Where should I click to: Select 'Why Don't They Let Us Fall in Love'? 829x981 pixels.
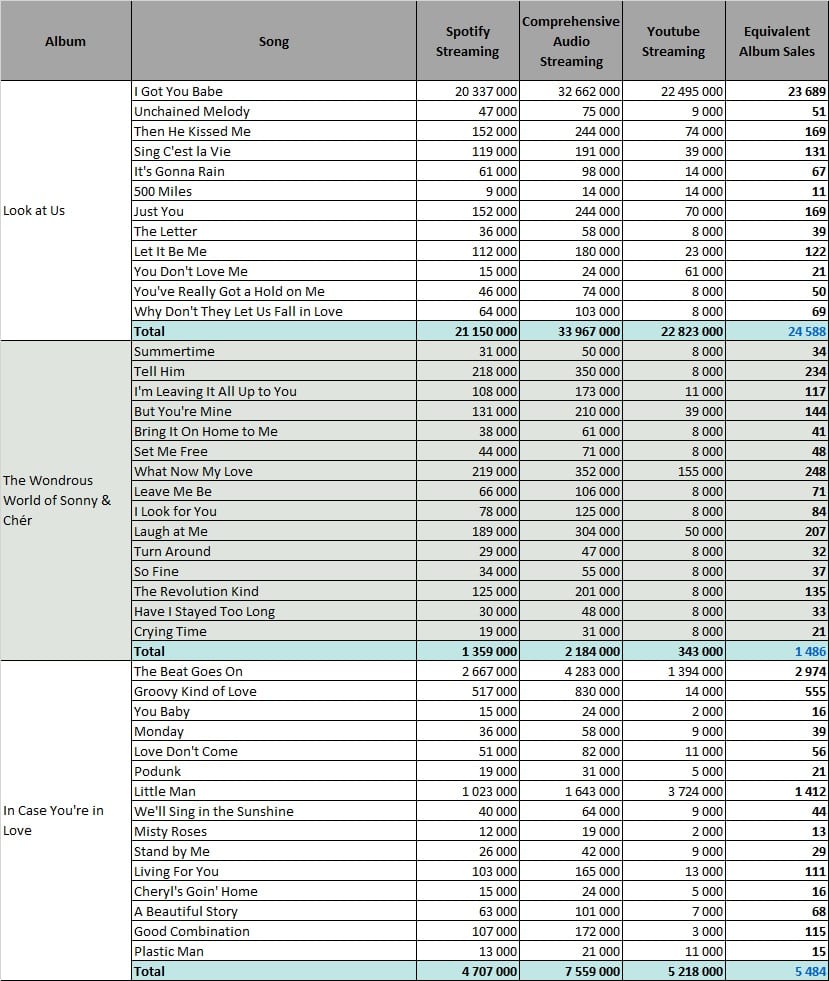[238, 312]
